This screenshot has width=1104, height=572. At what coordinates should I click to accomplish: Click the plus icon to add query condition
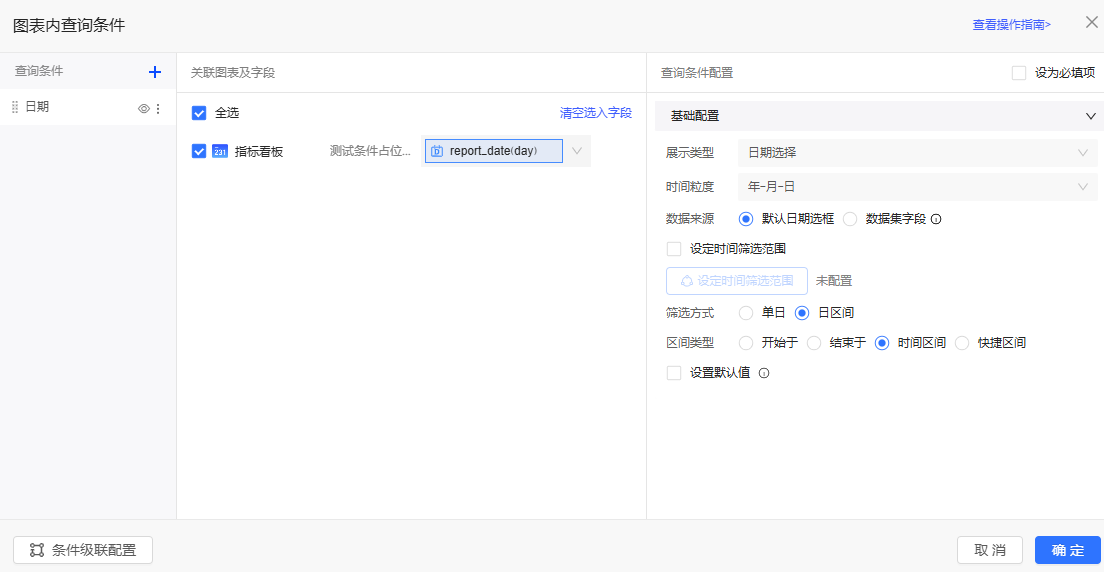pos(155,72)
